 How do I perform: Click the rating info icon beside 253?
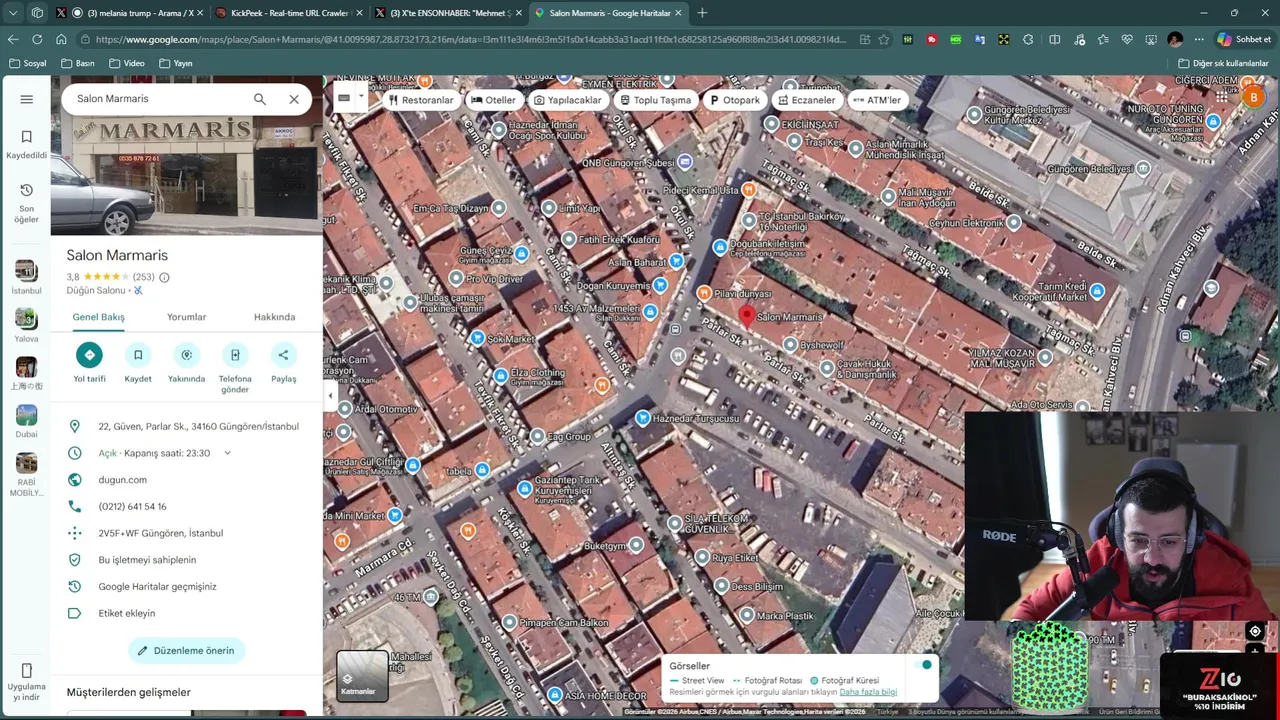coord(164,277)
